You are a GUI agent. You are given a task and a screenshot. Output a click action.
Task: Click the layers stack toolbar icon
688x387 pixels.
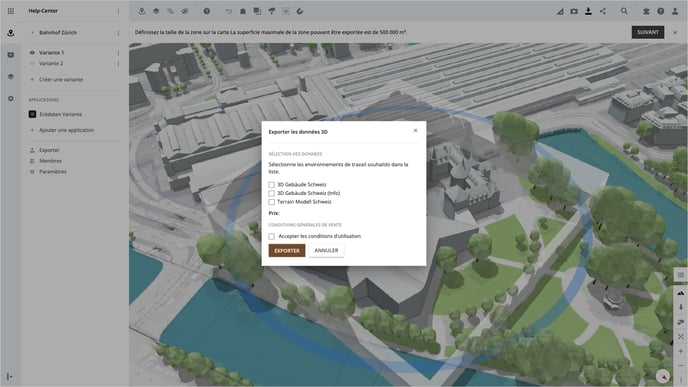pos(156,11)
